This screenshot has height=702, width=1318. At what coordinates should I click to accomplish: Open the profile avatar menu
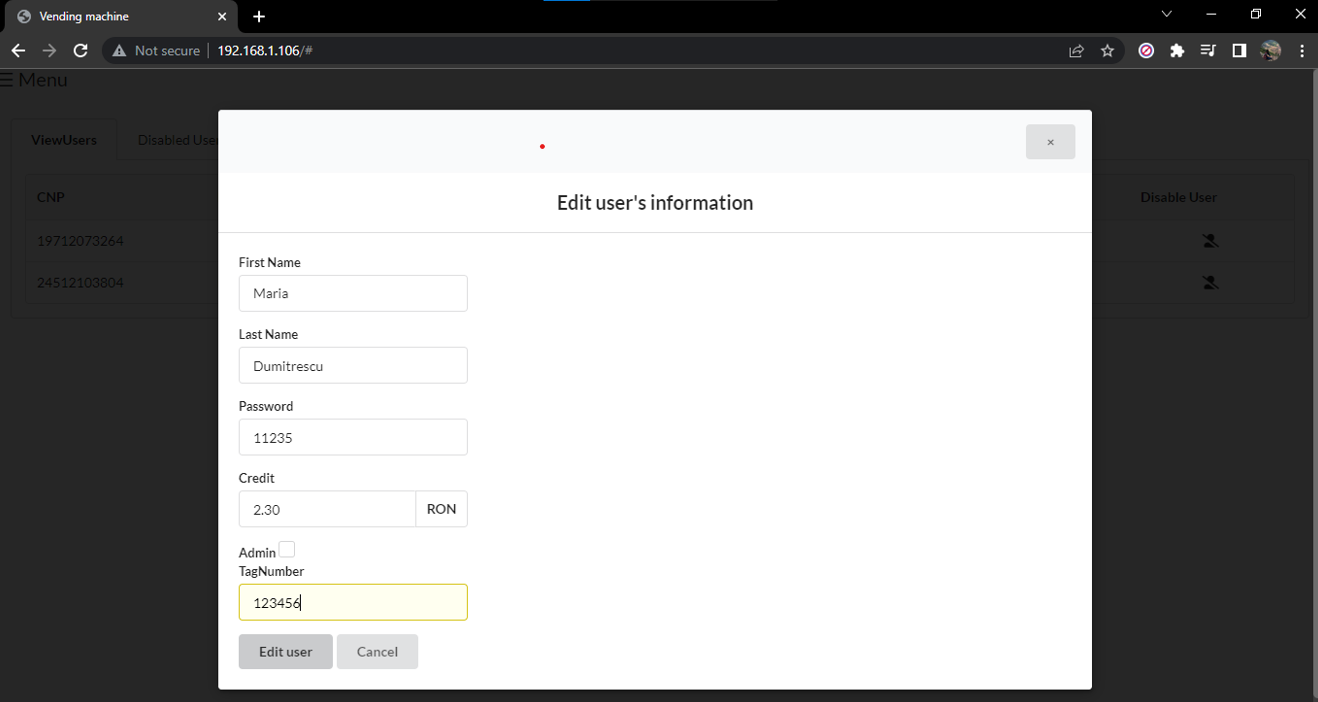[x=1271, y=51]
